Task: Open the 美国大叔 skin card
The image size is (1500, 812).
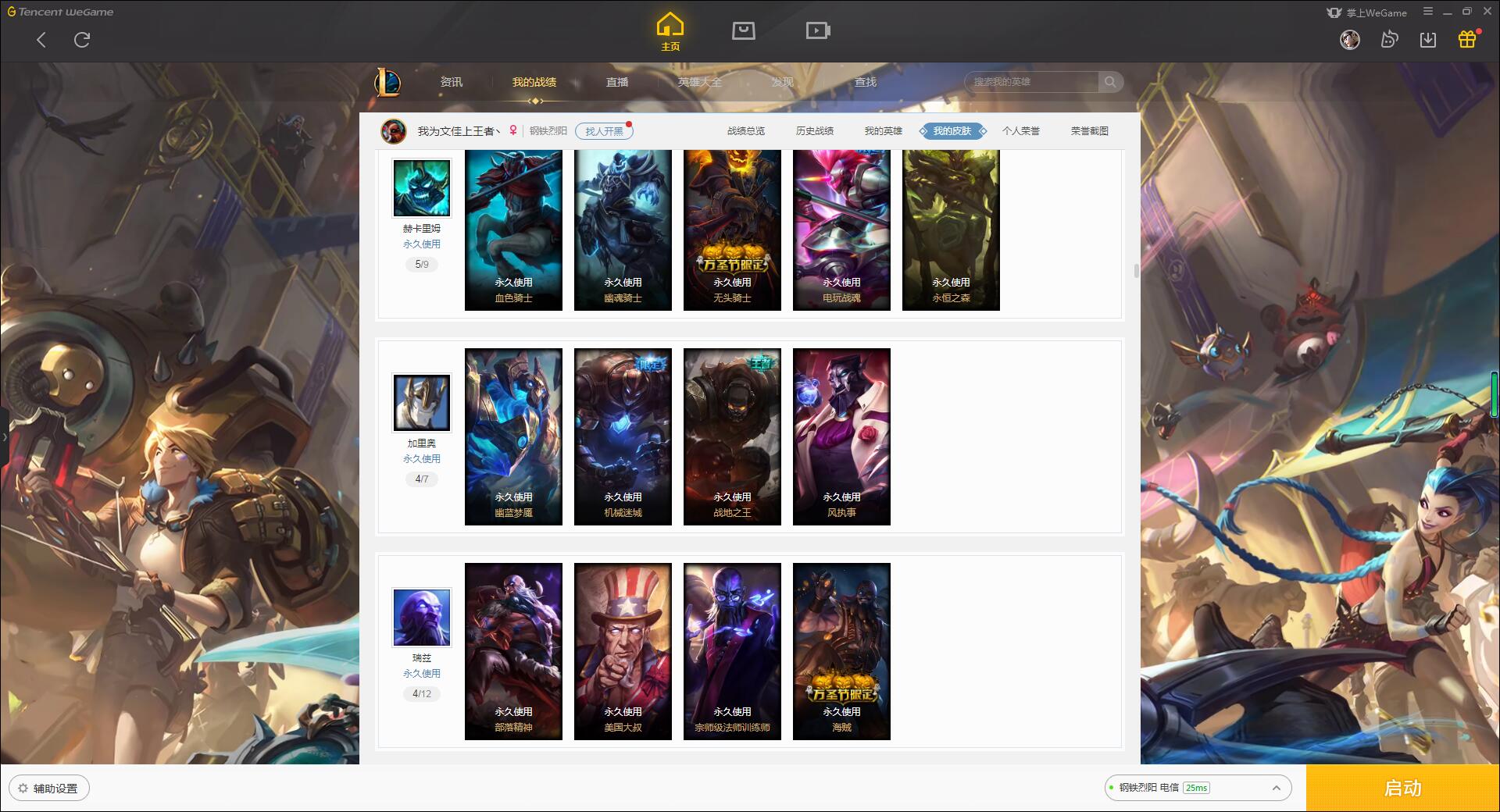Action: (623, 651)
